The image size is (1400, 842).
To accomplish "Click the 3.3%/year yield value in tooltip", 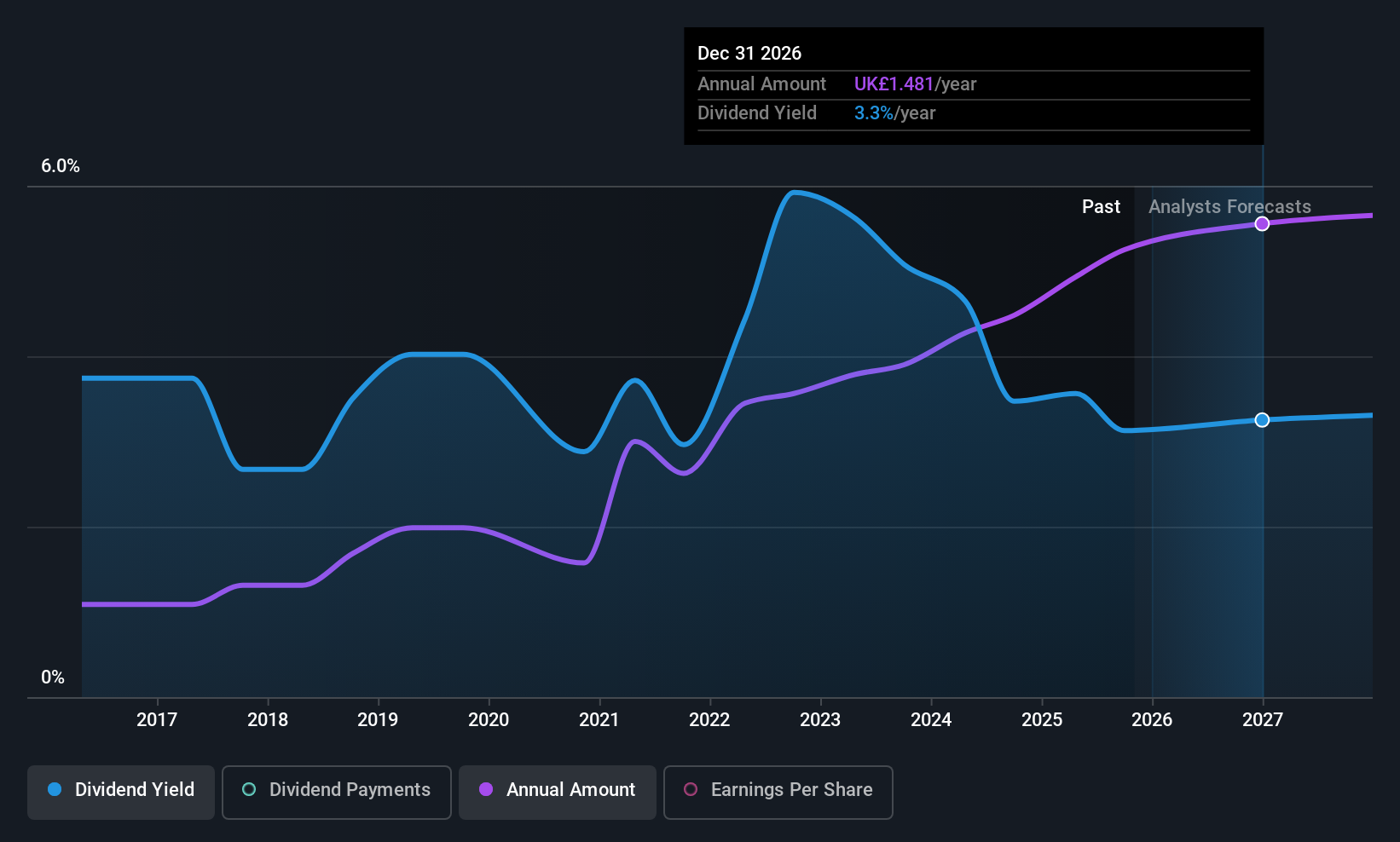I will (x=894, y=112).
